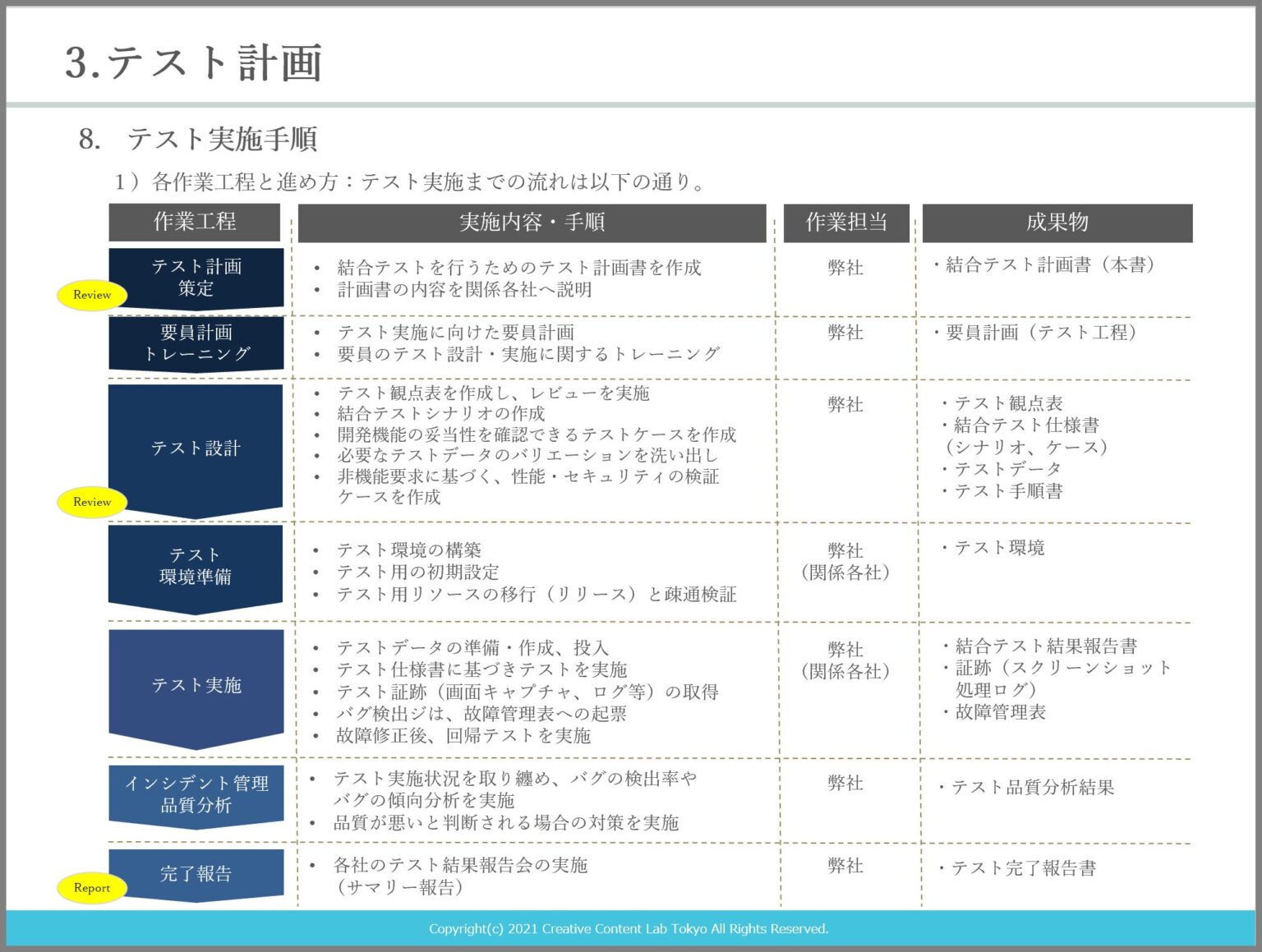Select bullet 'テスト環境の構築'
Screen dimensions: 1262x952
(409, 550)
